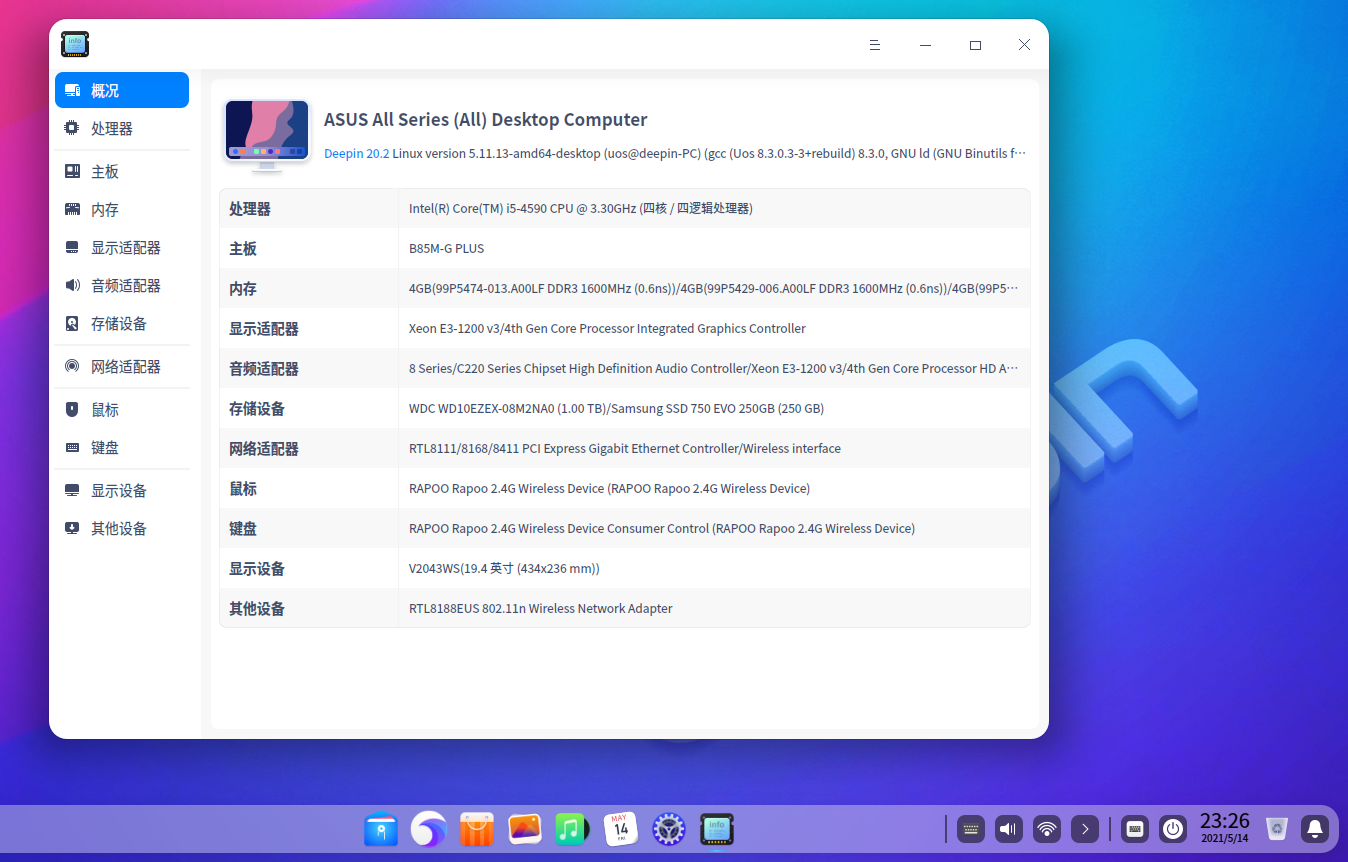Maximize the Device Manager window
Image resolution: width=1348 pixels, height=862 pixels.
975,45
